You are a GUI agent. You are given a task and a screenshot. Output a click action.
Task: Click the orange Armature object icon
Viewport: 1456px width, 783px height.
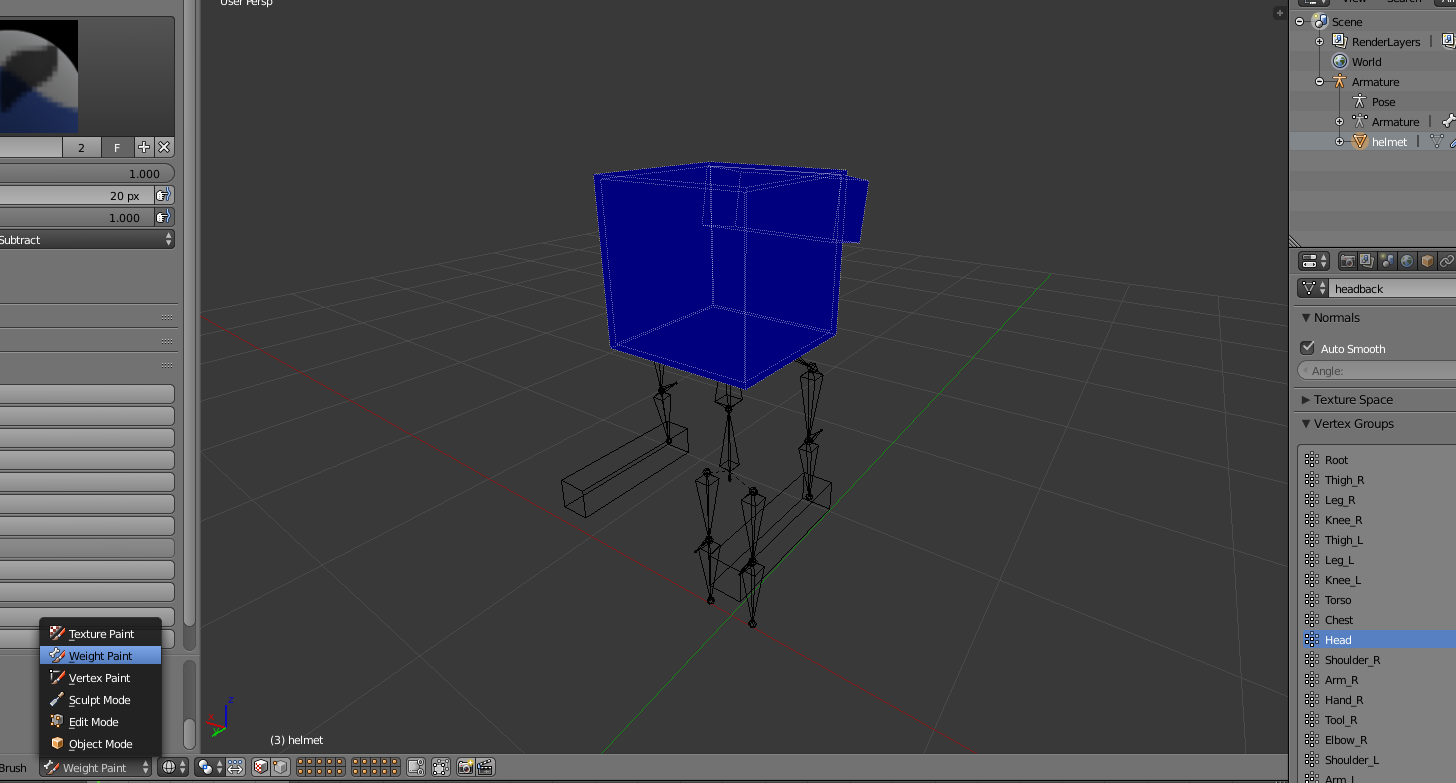[1339, 81]
